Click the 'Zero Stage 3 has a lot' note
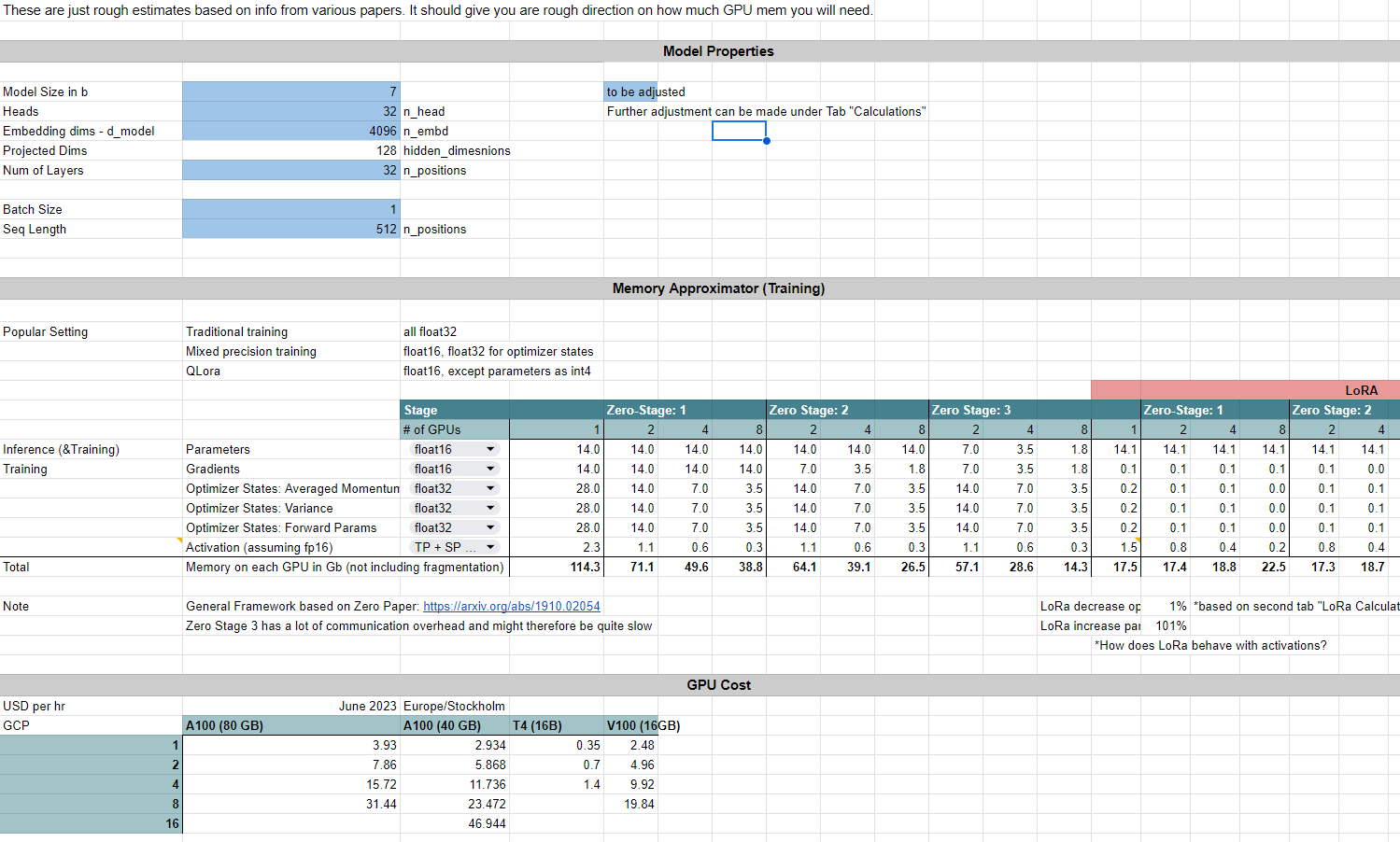The height and width of the screenshot is (842, 1400). tap(418, 625)
